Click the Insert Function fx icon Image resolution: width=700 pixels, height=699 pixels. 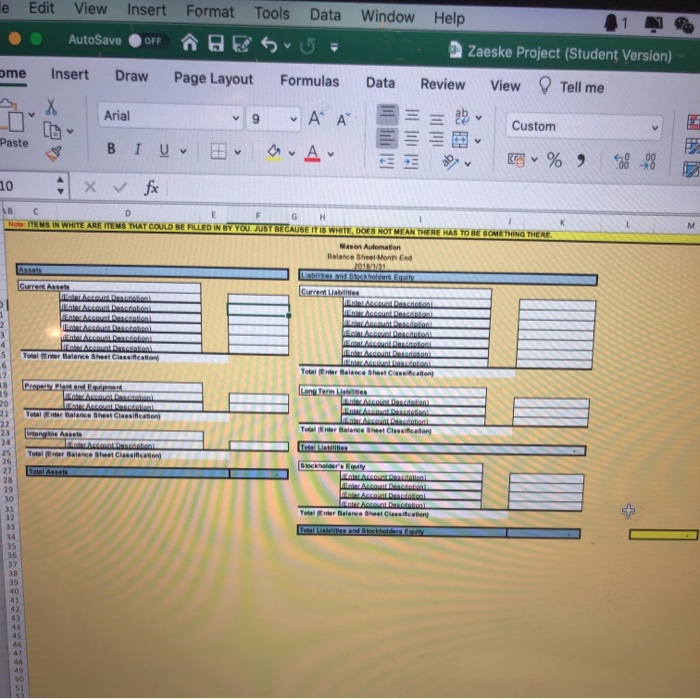click(151, 188)
